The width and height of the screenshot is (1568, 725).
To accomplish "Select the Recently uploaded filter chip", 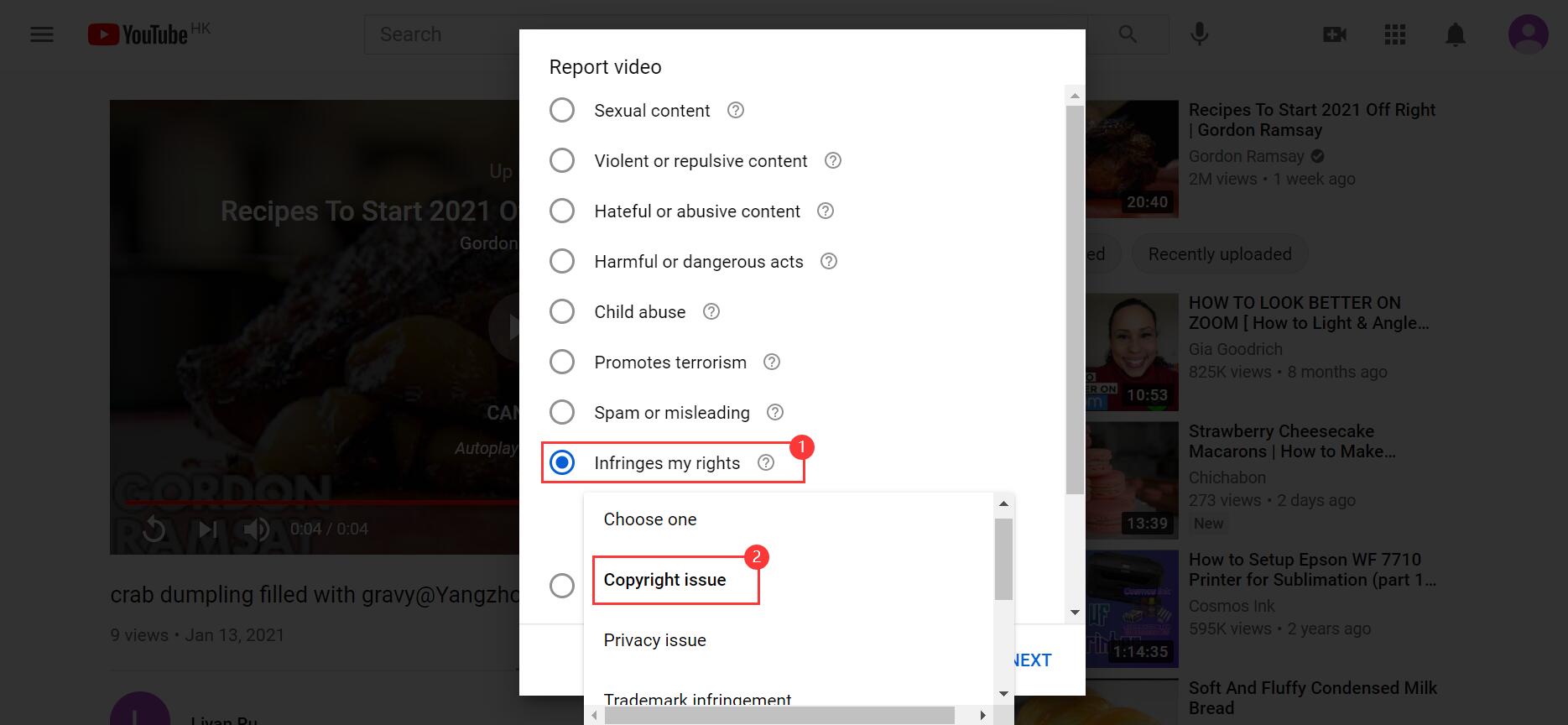I will 1220,254.
